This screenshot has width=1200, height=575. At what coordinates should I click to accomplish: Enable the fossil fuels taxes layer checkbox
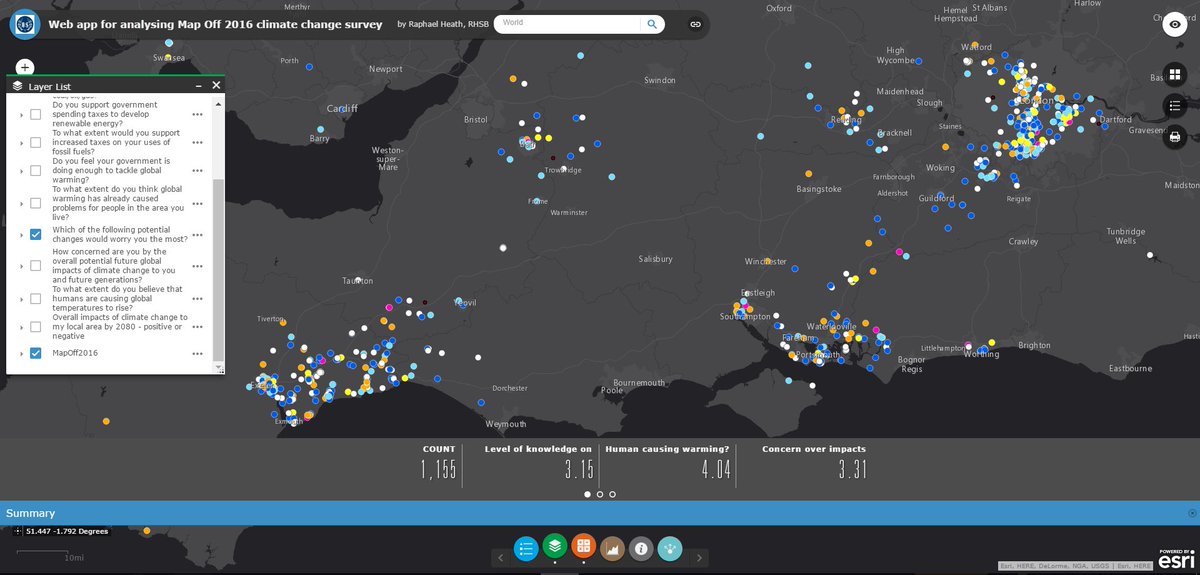tap(35, 143)
